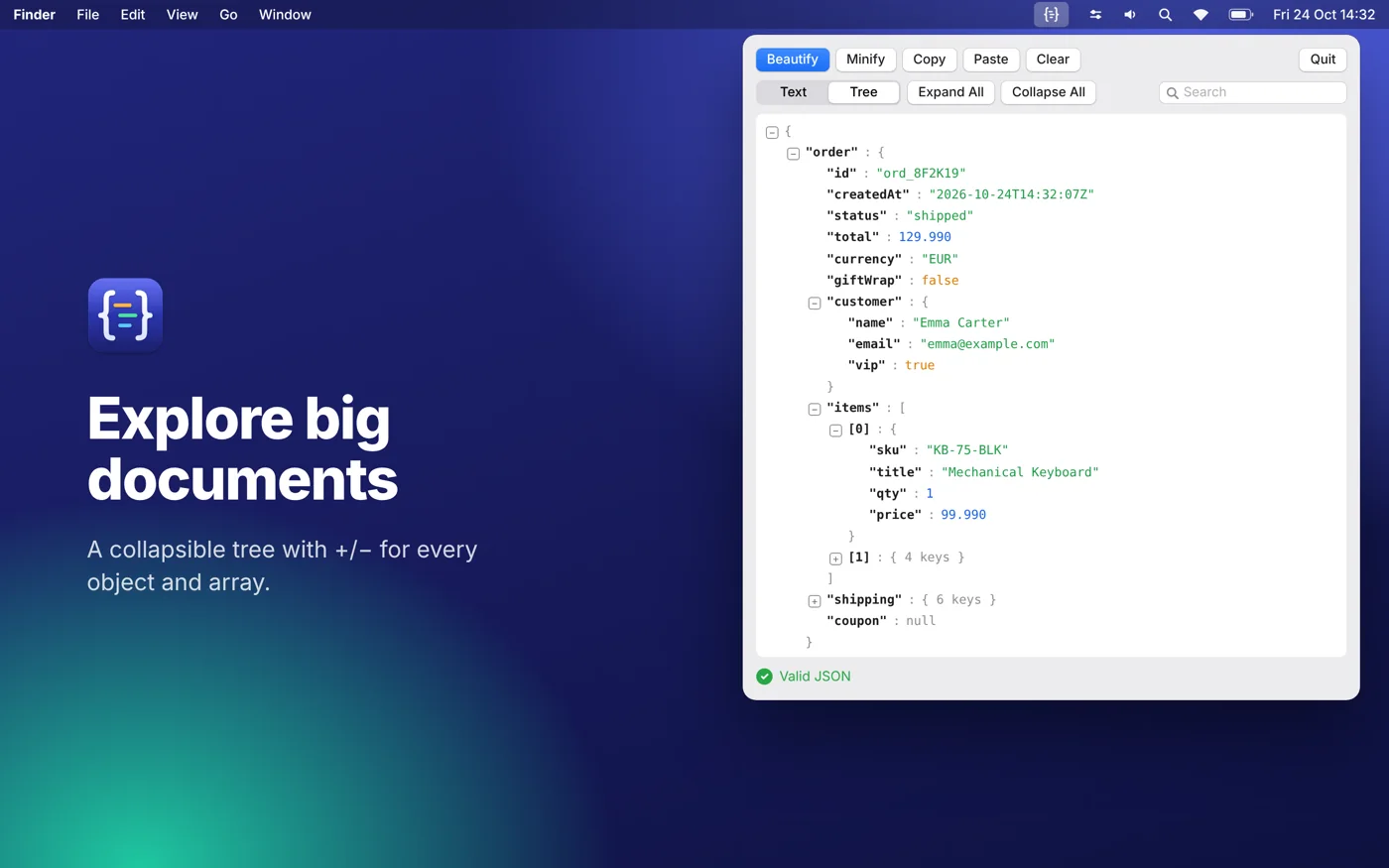The width and height of the screenshot is (1389, 868).
Task: Open the View menu
Action: pyautogui.click(x=183, y=15)
